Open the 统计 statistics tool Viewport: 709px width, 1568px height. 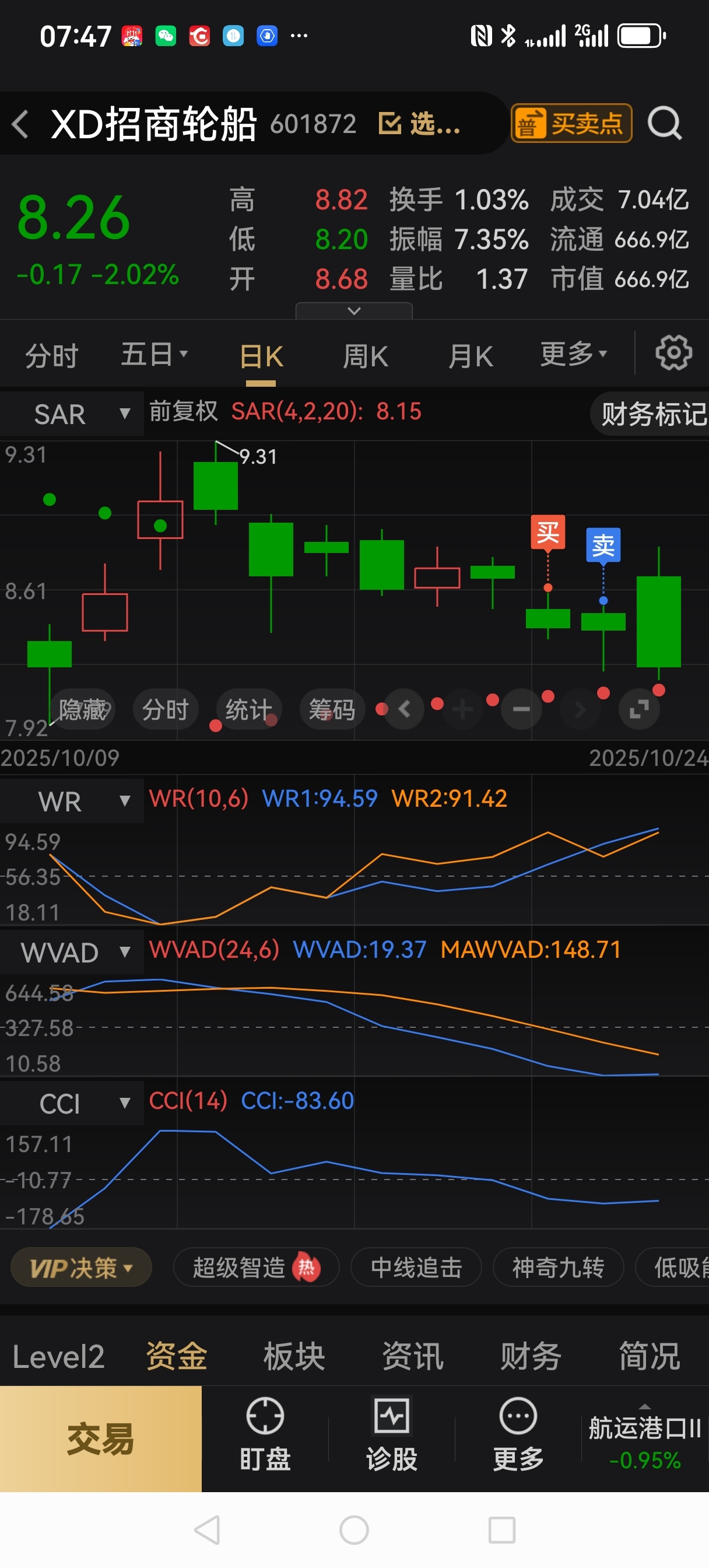(249, 709)
